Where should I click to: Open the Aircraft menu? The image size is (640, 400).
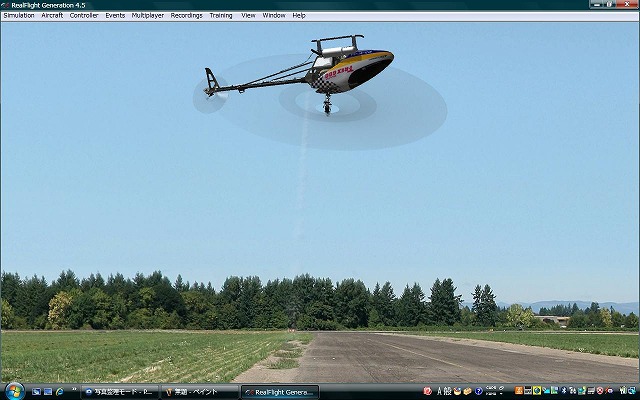tap(52, 16)
